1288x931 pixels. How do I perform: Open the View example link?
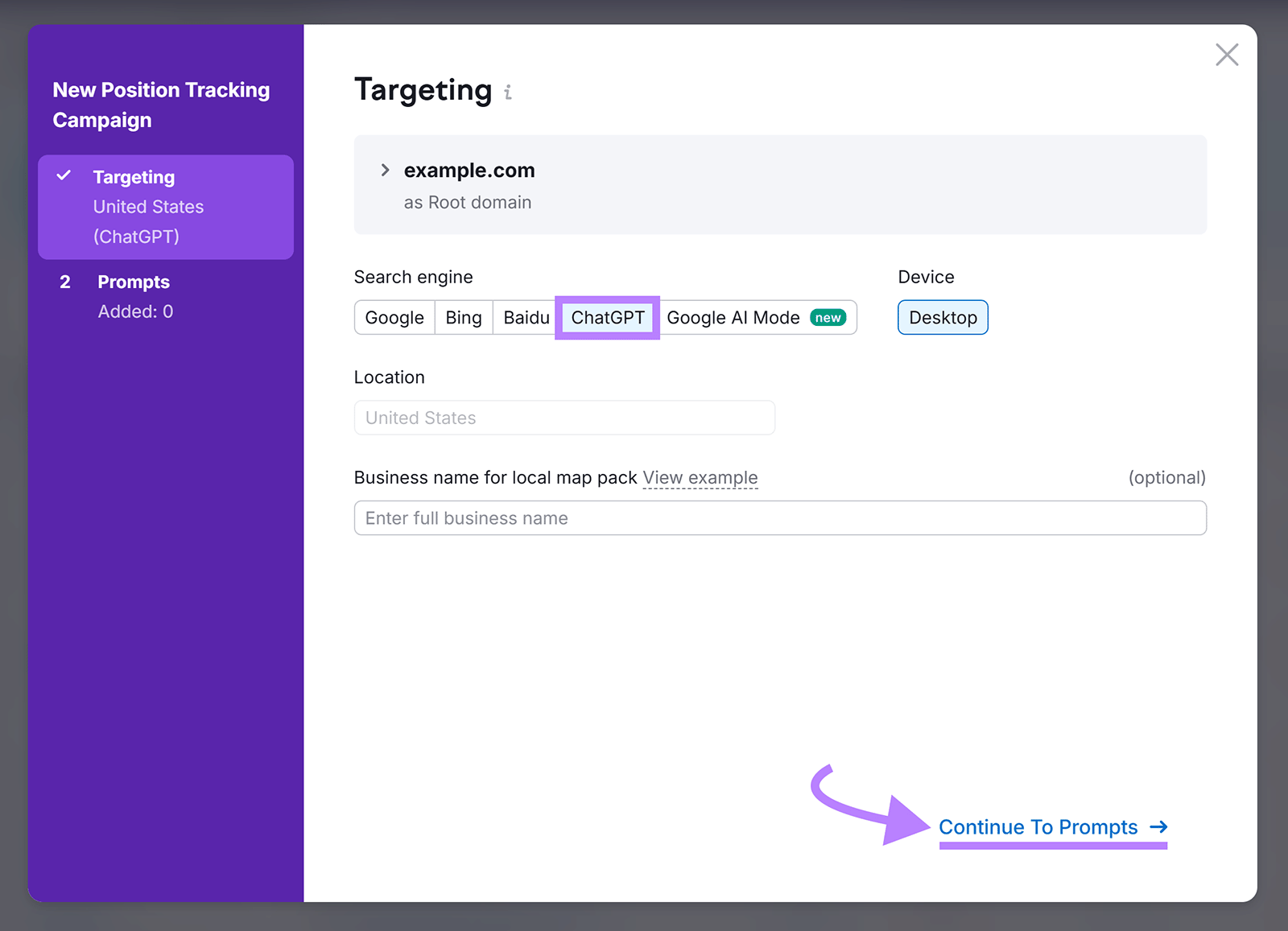(x=700, y=477)
